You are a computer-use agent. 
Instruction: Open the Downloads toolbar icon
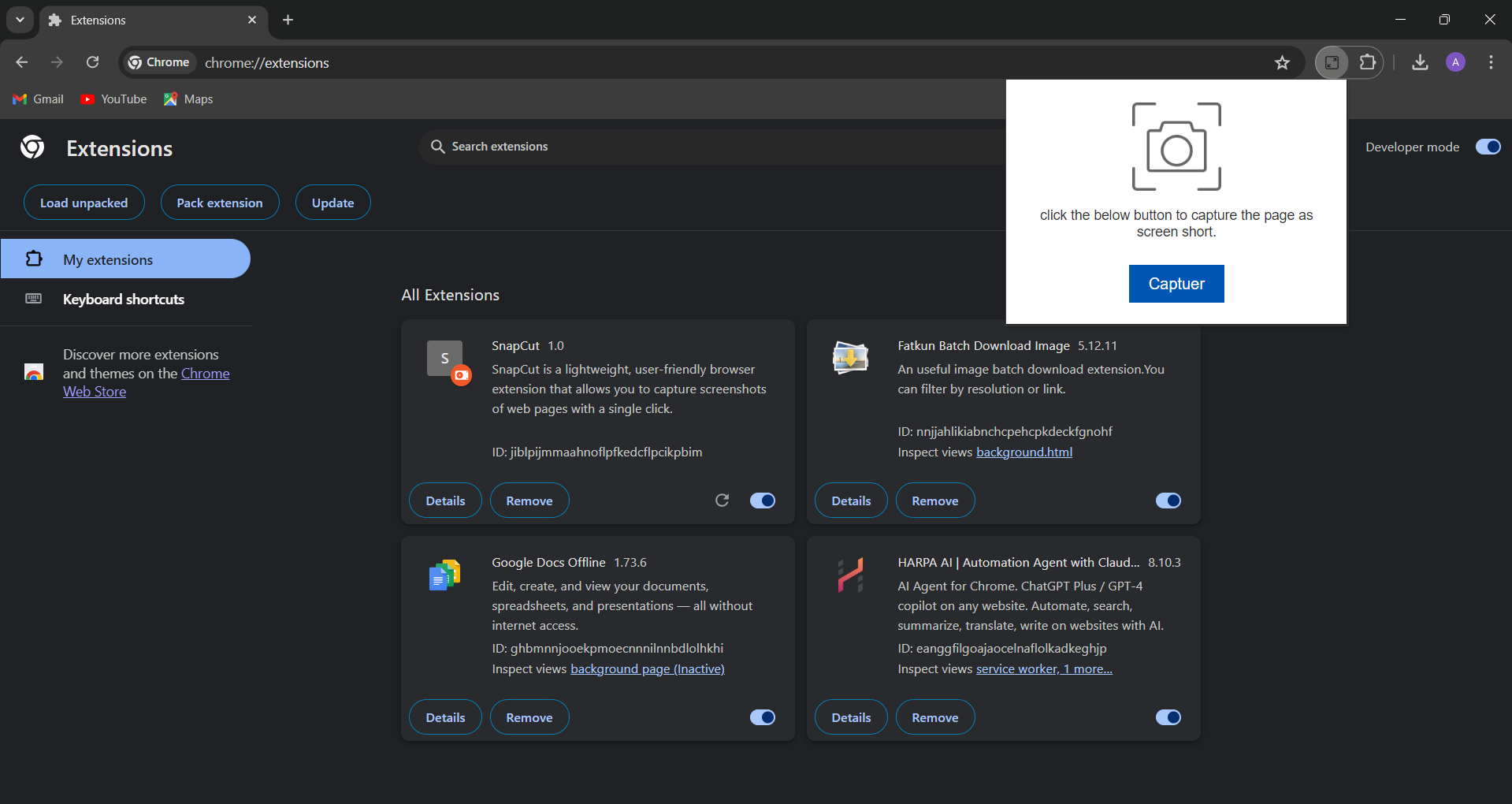(1420, 62)
